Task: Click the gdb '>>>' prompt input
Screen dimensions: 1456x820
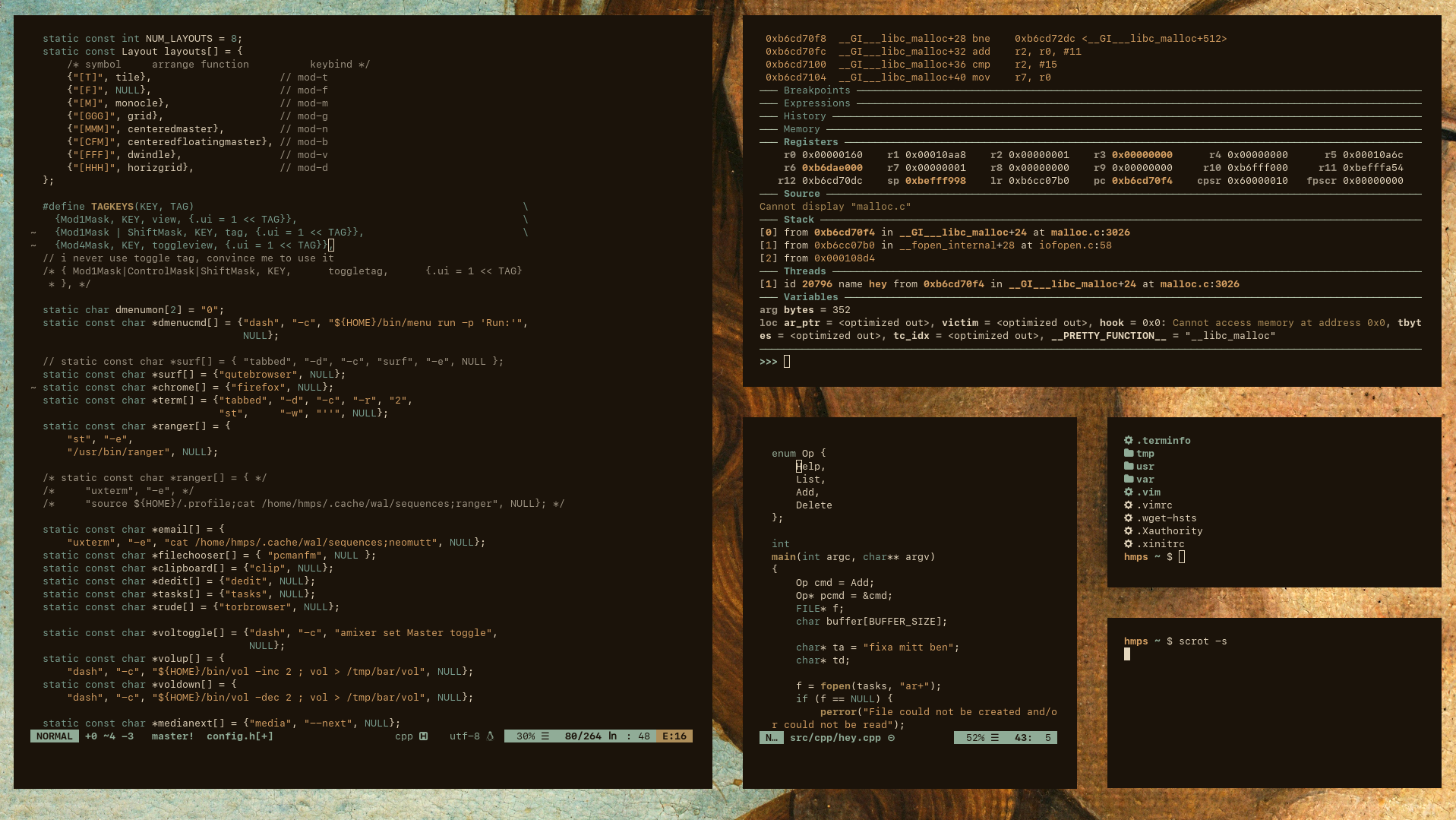Action: (787, 361)
